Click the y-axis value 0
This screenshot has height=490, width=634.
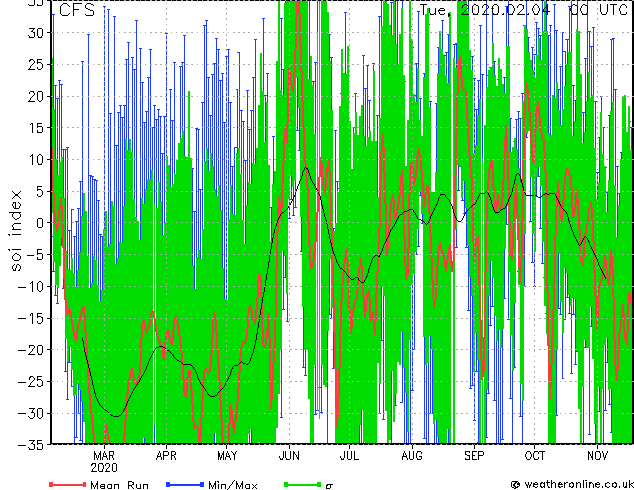point(39,223)
